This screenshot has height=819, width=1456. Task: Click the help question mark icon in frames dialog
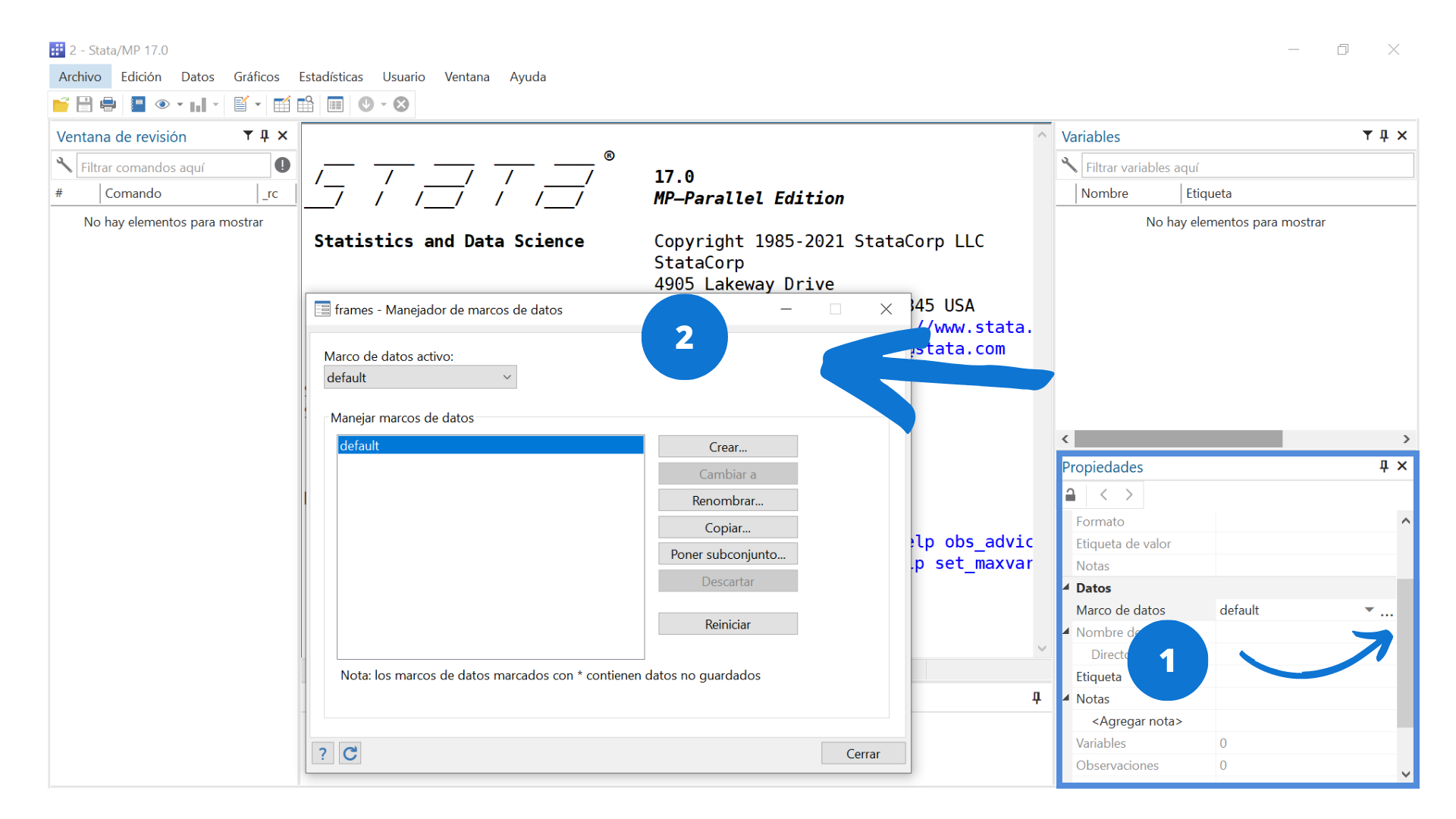[x=322, y=753]
